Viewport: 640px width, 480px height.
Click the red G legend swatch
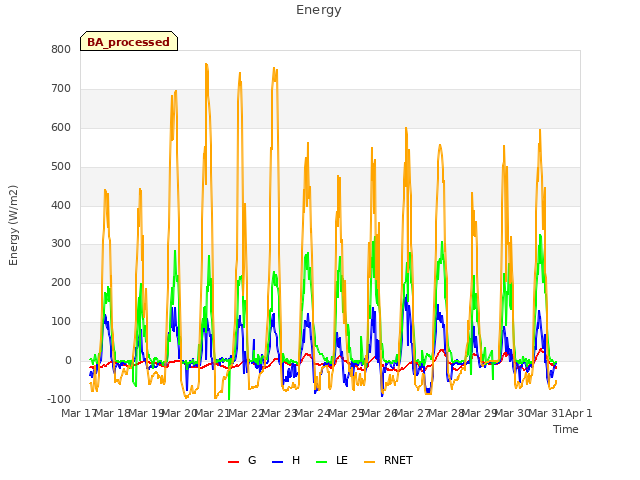point(233,462)
